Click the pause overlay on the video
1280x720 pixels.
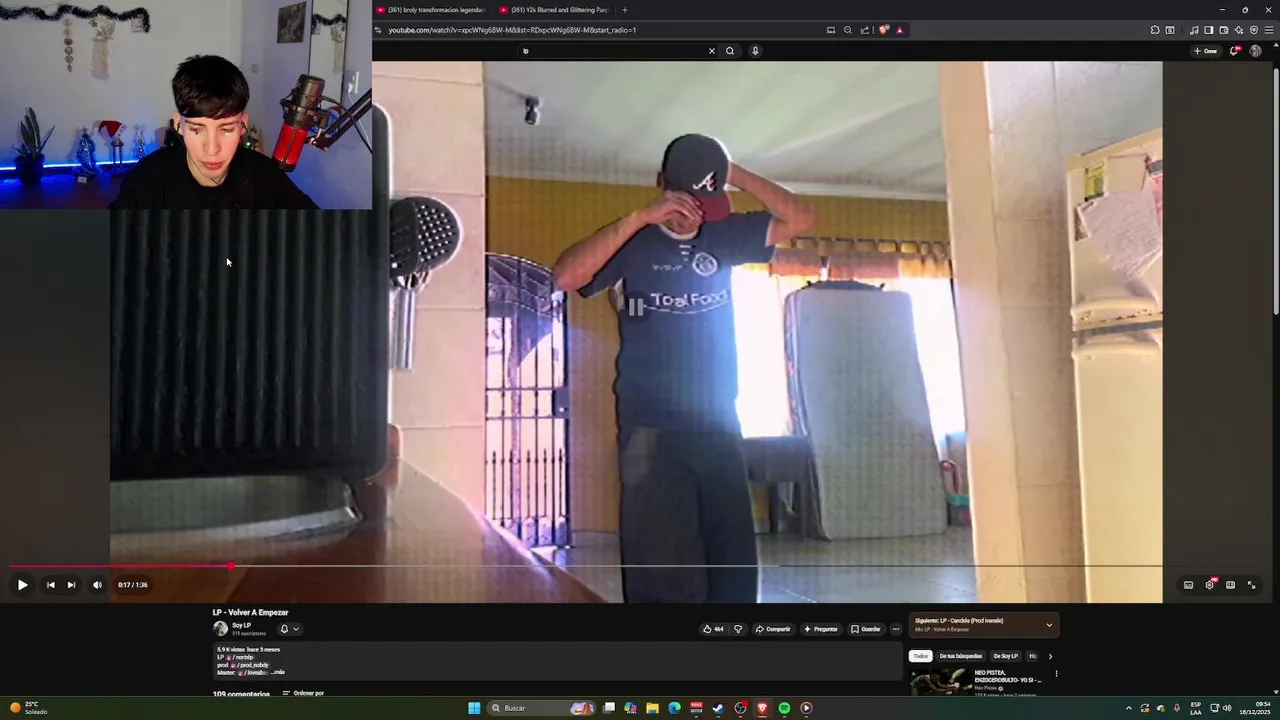click(x=636, y=308)
